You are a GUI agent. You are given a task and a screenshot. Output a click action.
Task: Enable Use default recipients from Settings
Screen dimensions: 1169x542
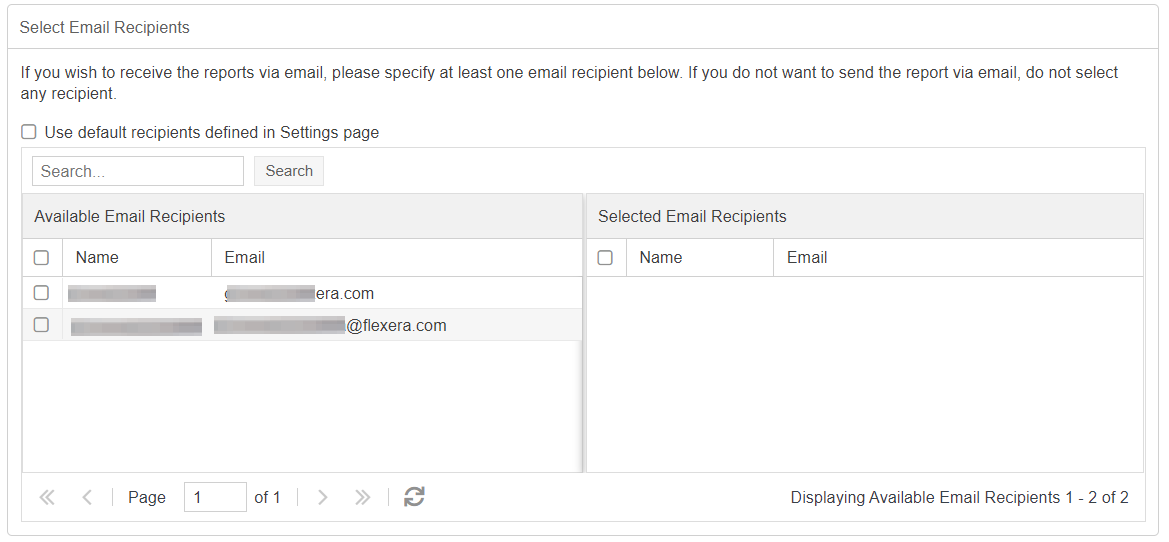coord(29,132)
